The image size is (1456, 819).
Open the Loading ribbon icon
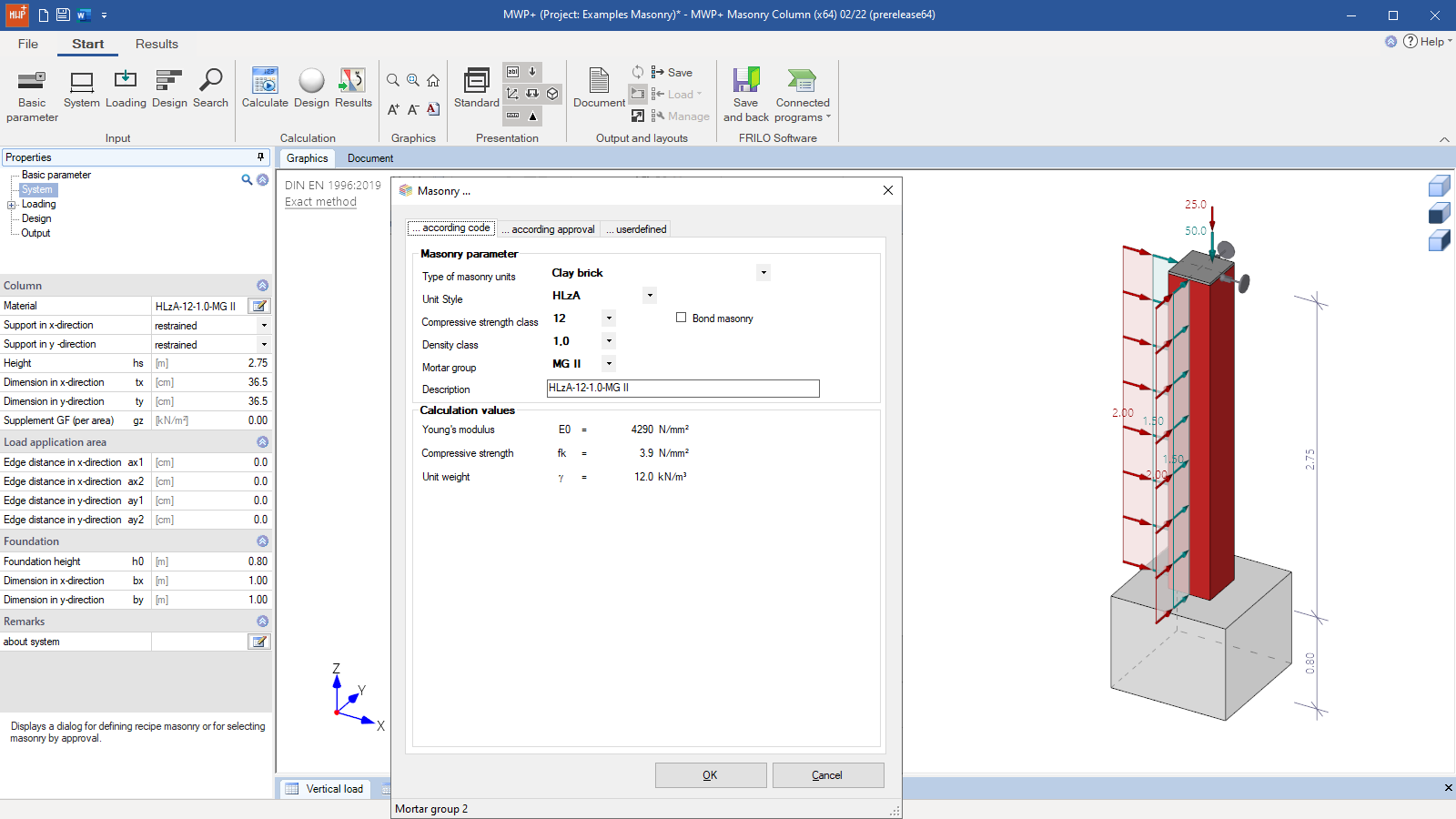click(126, 88)
